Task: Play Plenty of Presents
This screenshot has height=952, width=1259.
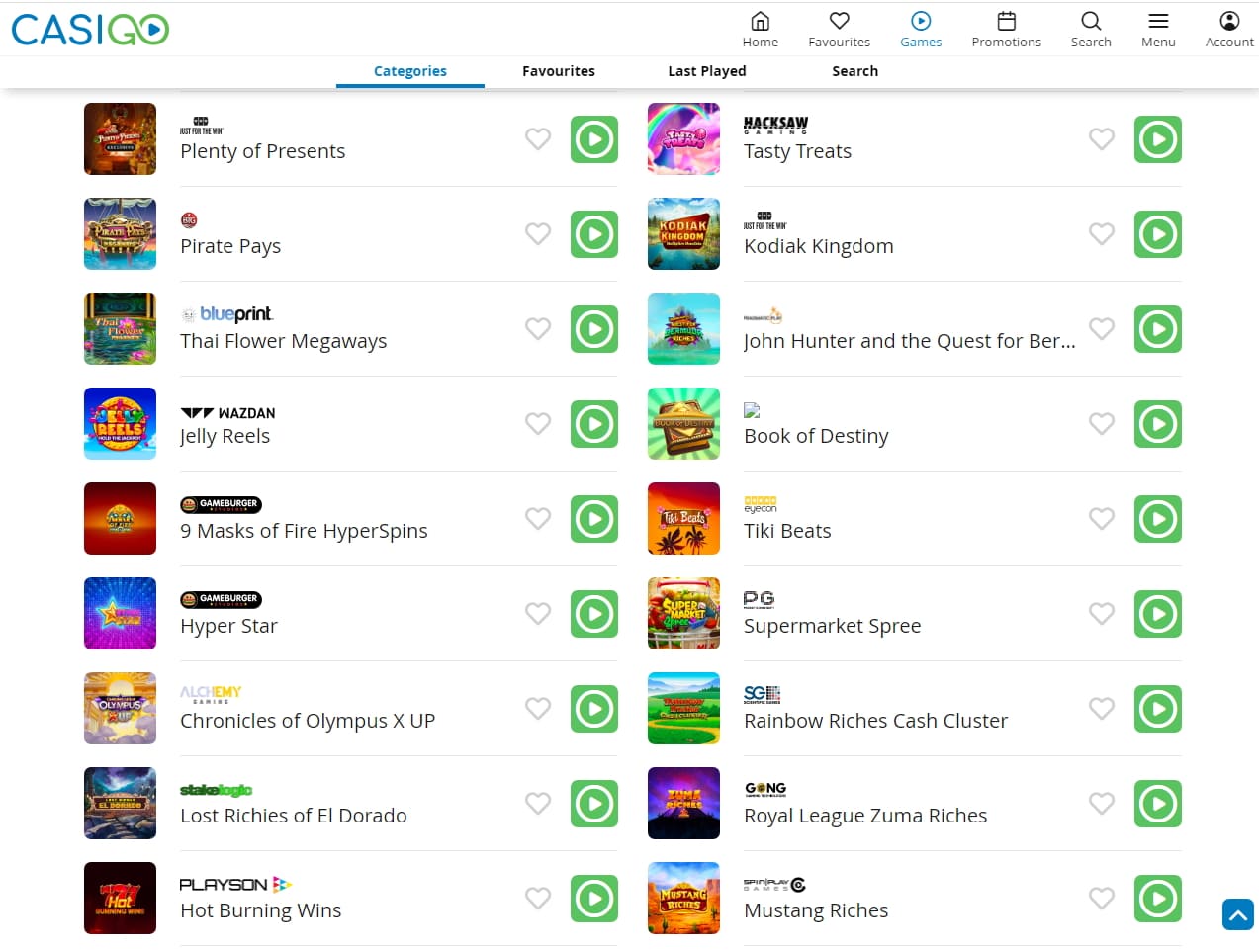Action: point(594,139)
